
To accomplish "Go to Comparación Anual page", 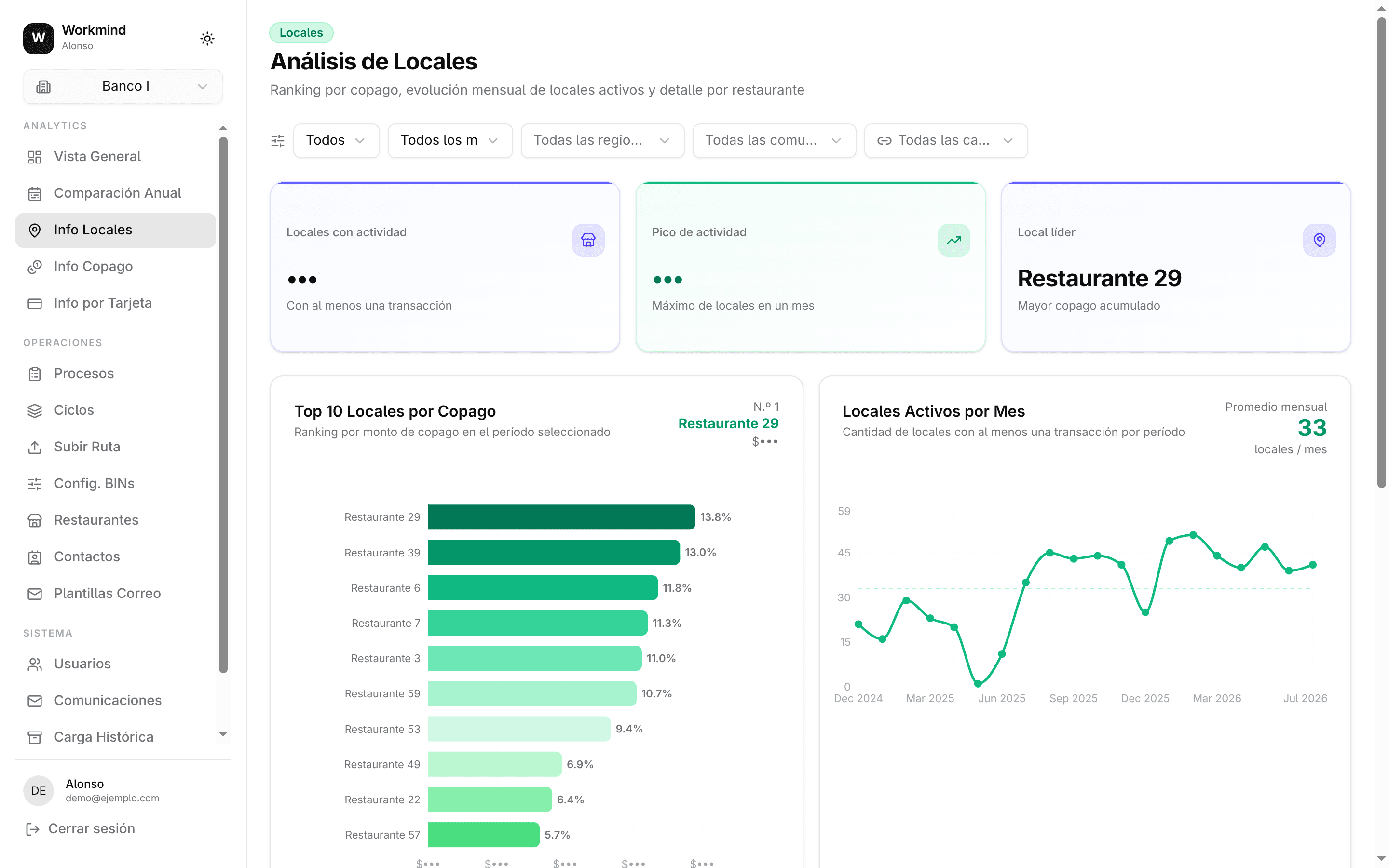I will [x=115, y=193].
